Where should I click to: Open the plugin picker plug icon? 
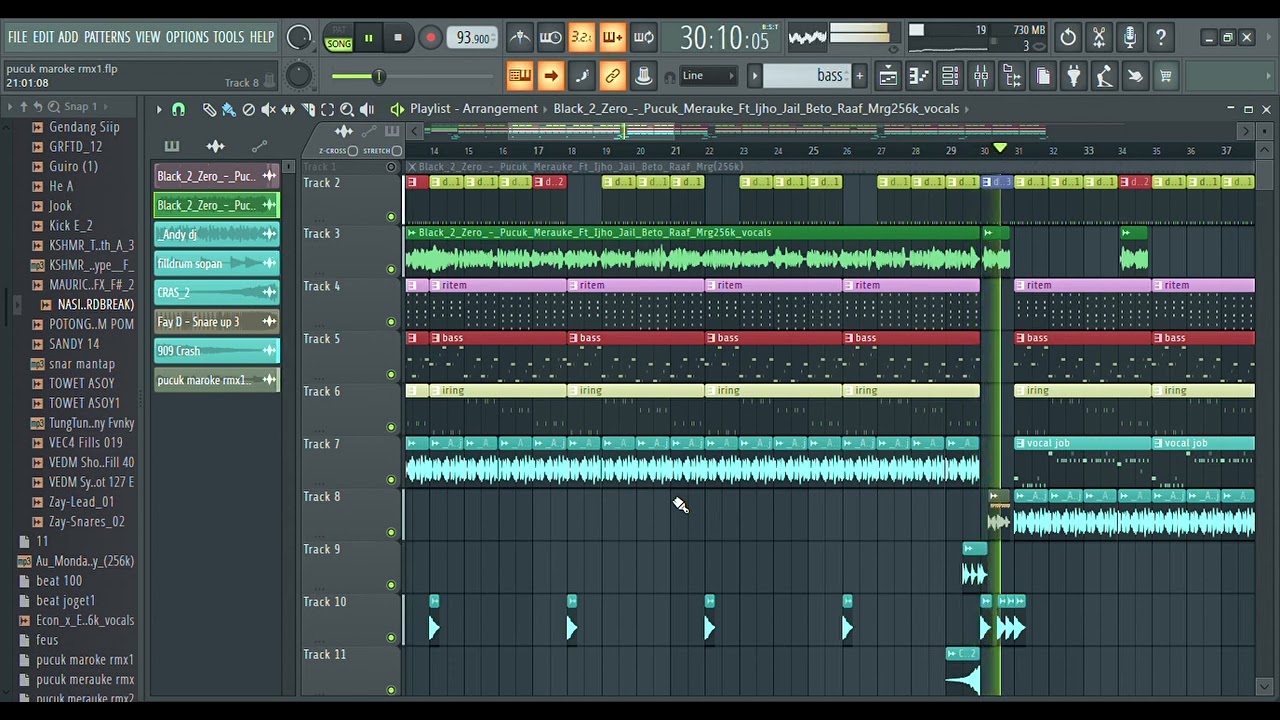(x=1073, y=76)
